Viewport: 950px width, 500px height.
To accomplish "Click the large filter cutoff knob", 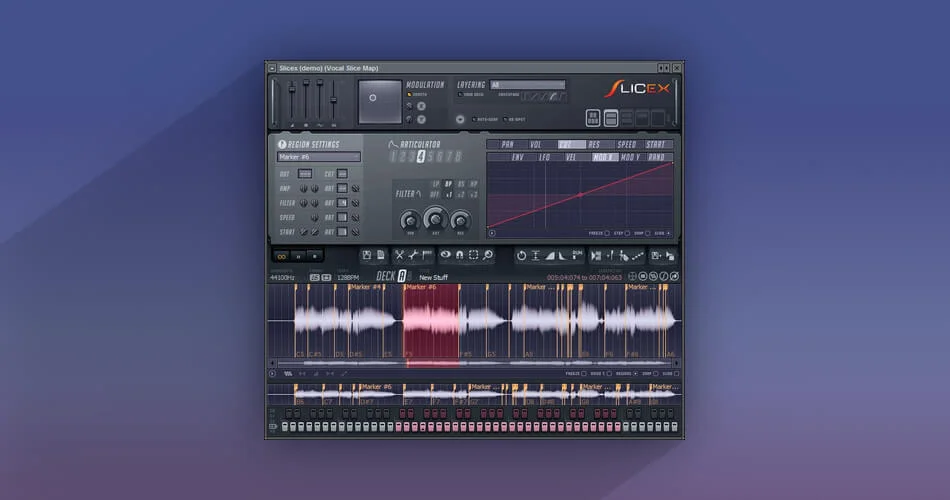I will point(436,218).
